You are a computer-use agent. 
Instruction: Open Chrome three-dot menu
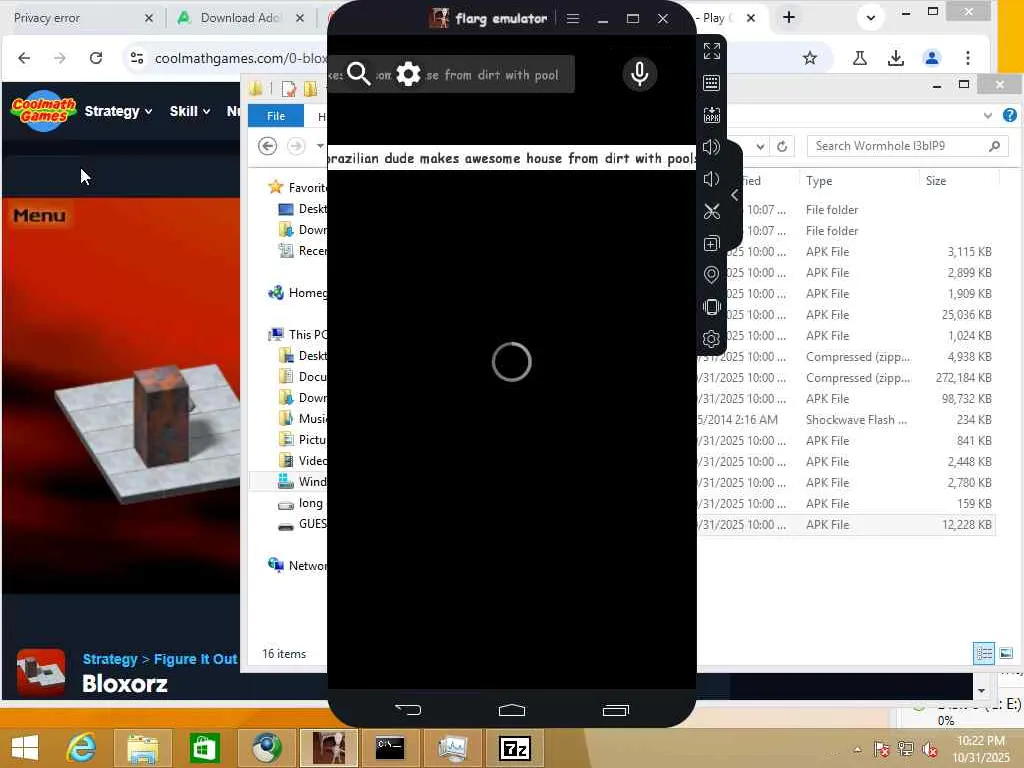point(968,58)
